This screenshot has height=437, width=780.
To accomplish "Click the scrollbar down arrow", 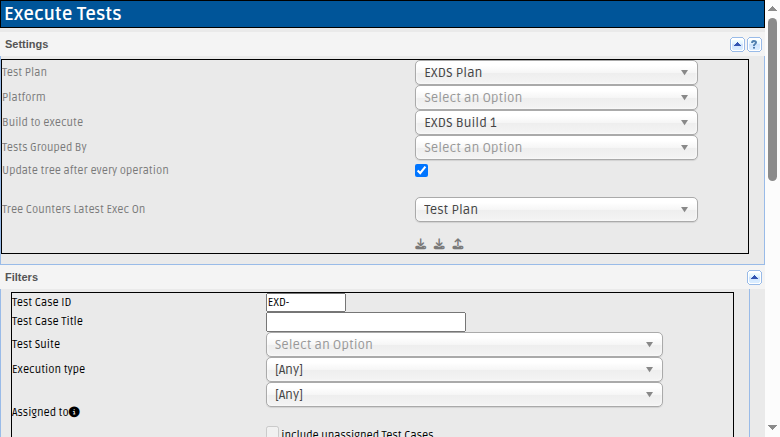I will click(772, 428).
